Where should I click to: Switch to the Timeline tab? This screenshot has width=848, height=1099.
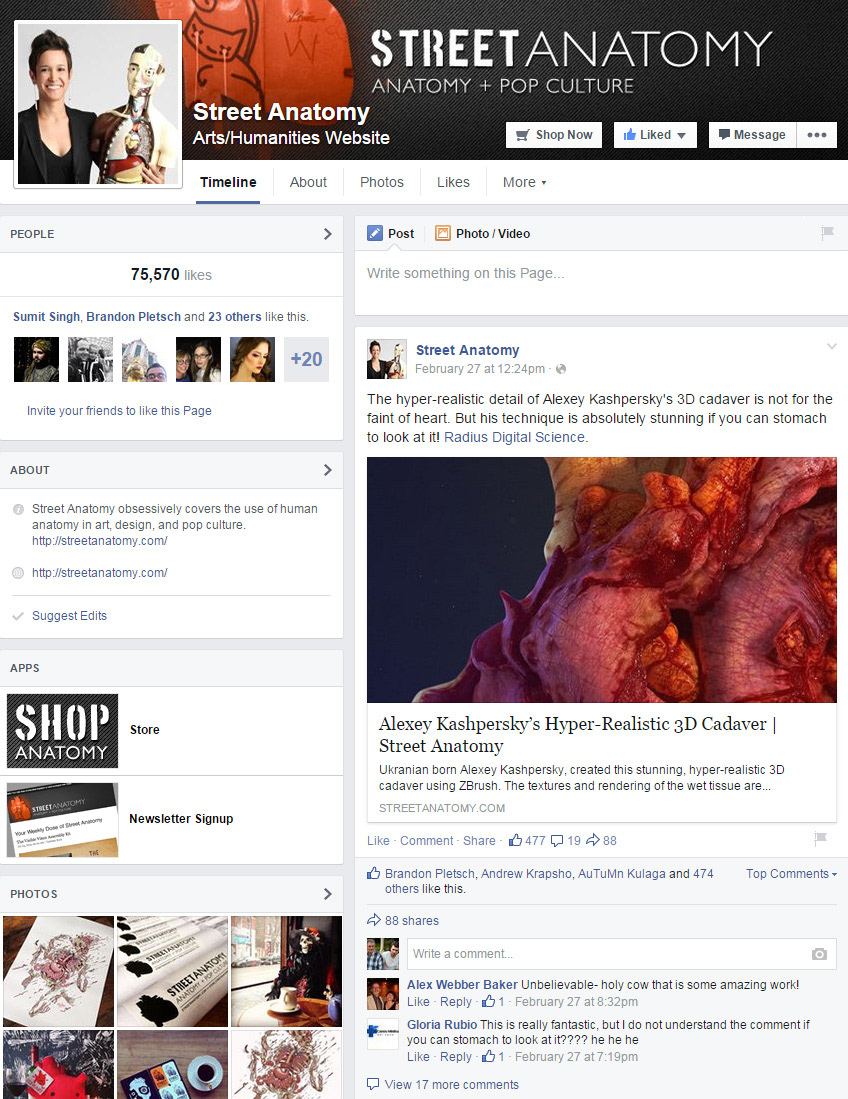(x=228, y=182)
